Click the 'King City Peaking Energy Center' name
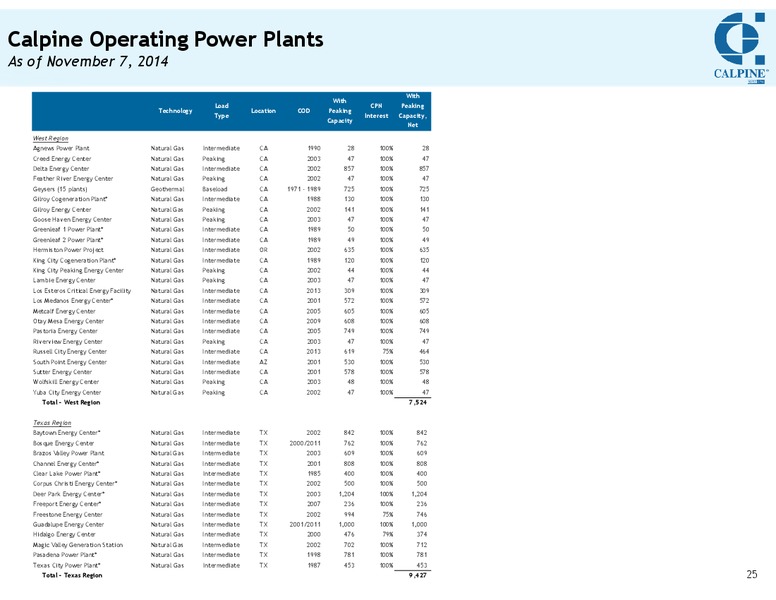 [78, 270]
